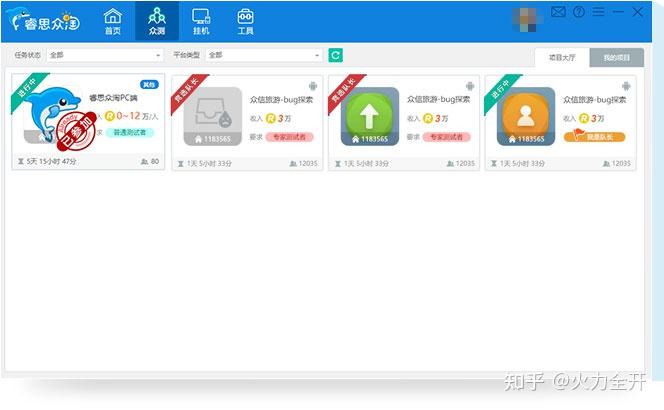Switch to the 我的项目 tab
664x410 pixels.
pyautogui.click(x=616, y=58)
